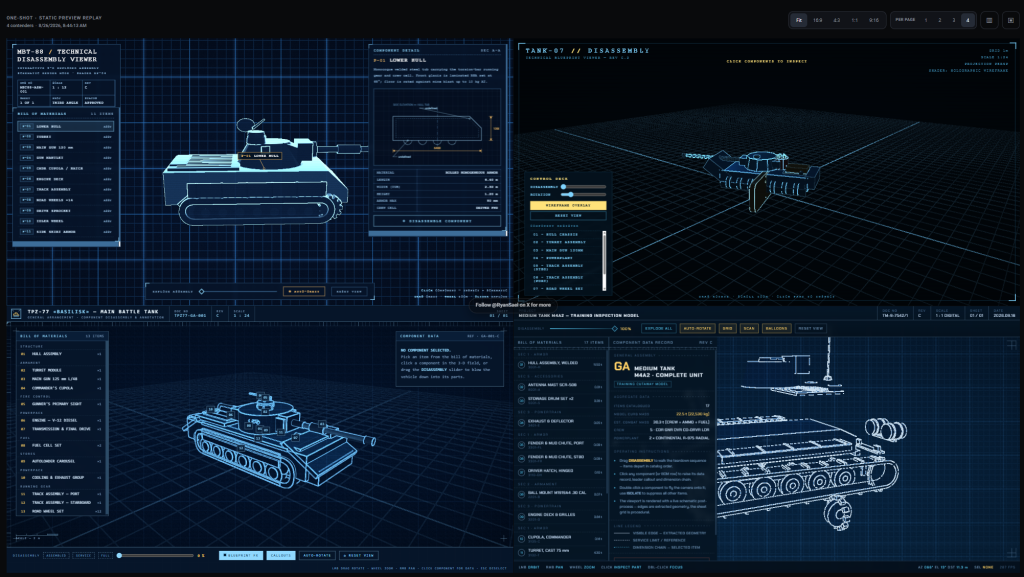Click the M4A2 disassembly slider handle

click(615, 328)
